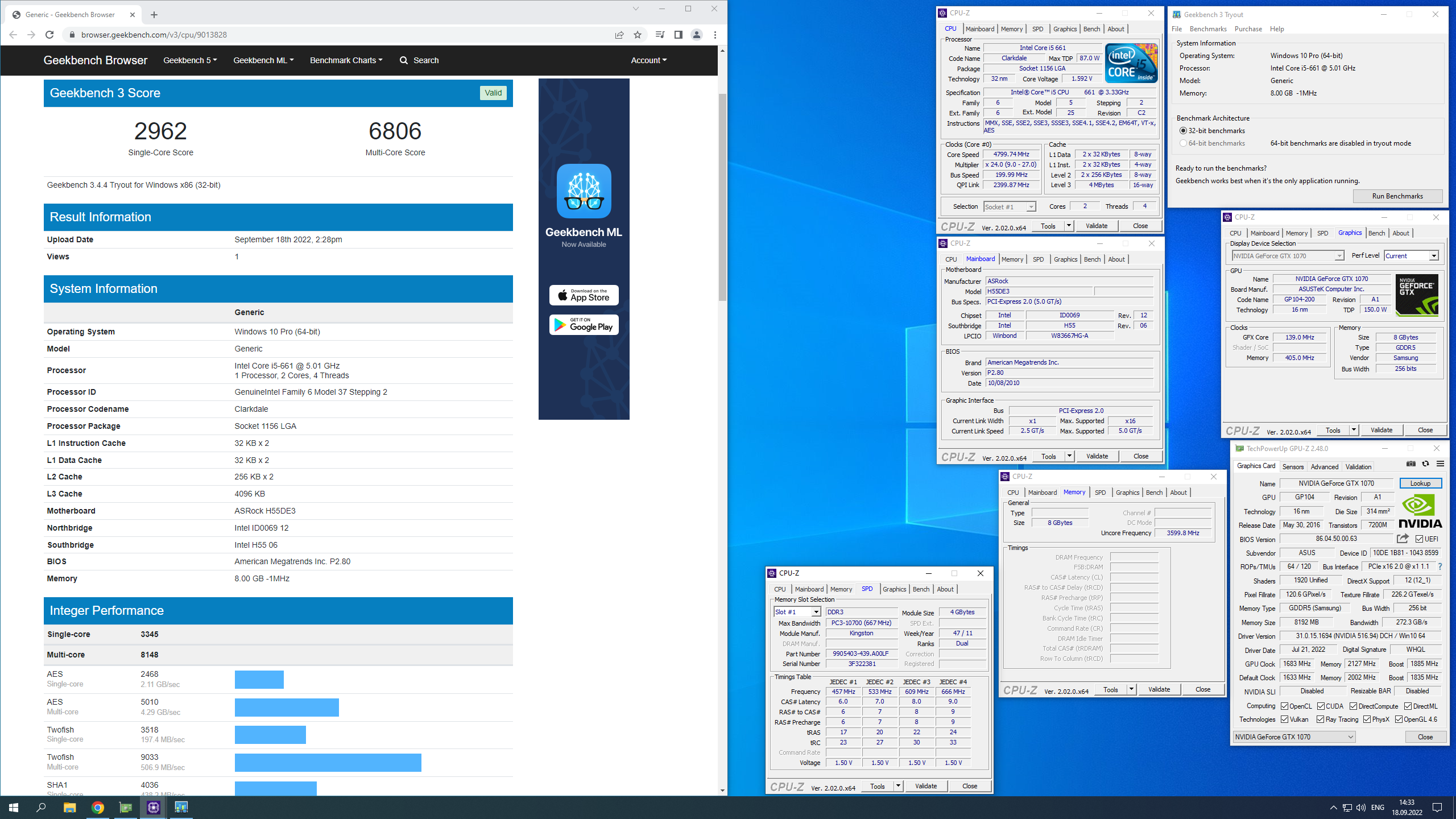This screenshot has height=819, width=1456.
Task: Click the volume speaker tray icon
Action: coord(1360,808)
